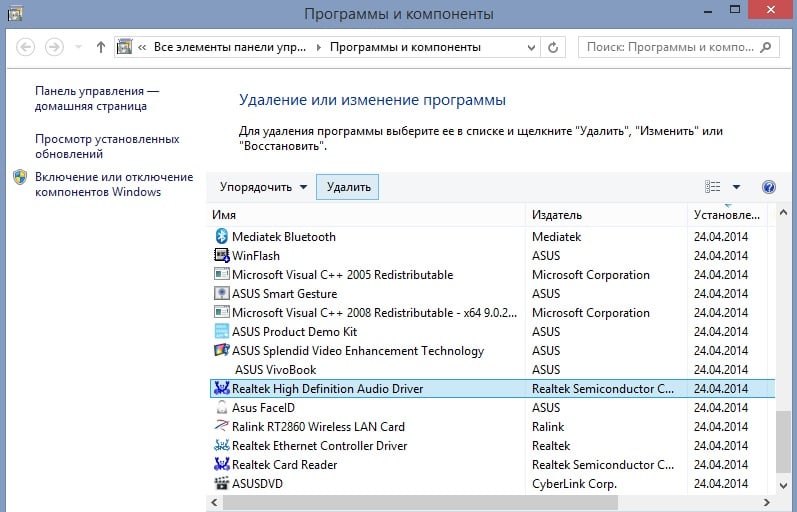Open the recent locations dropdown arrow

(x=78, y=47)
